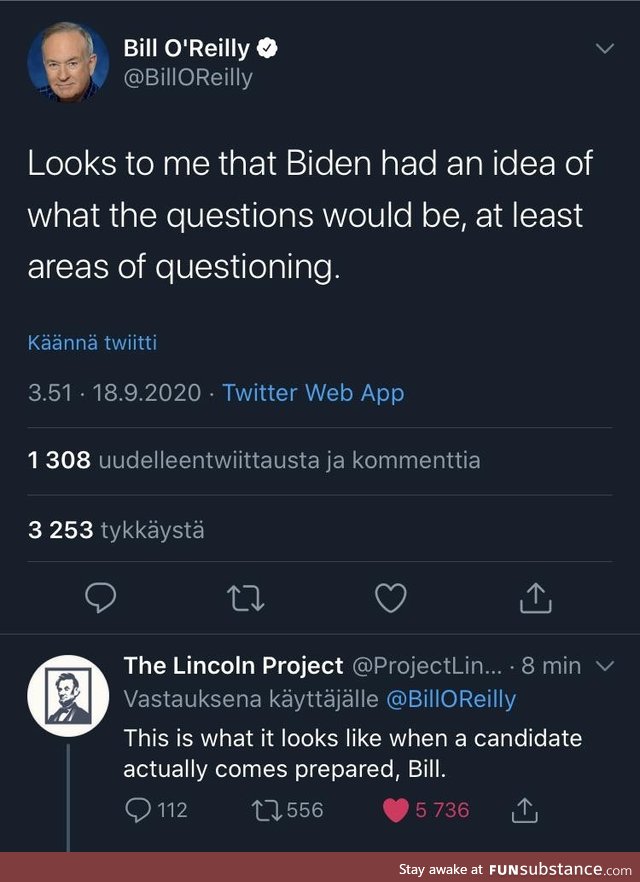Open options menu on The Lincoln Project reply

[x=604, y=665]
